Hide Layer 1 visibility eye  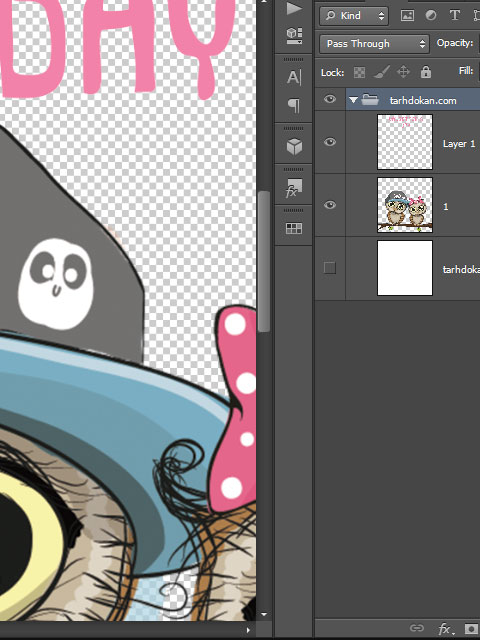pos(330,142)
